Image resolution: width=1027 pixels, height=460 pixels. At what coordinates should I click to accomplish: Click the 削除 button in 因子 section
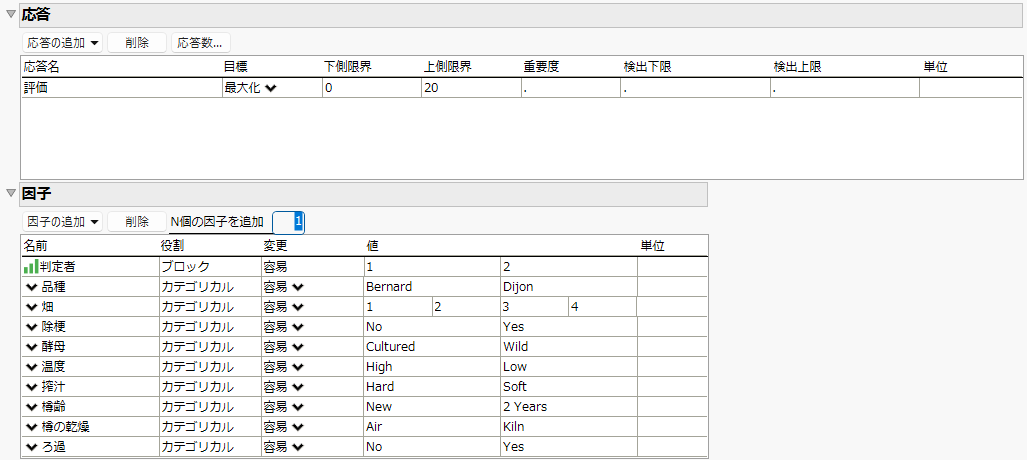click(137, 222)
